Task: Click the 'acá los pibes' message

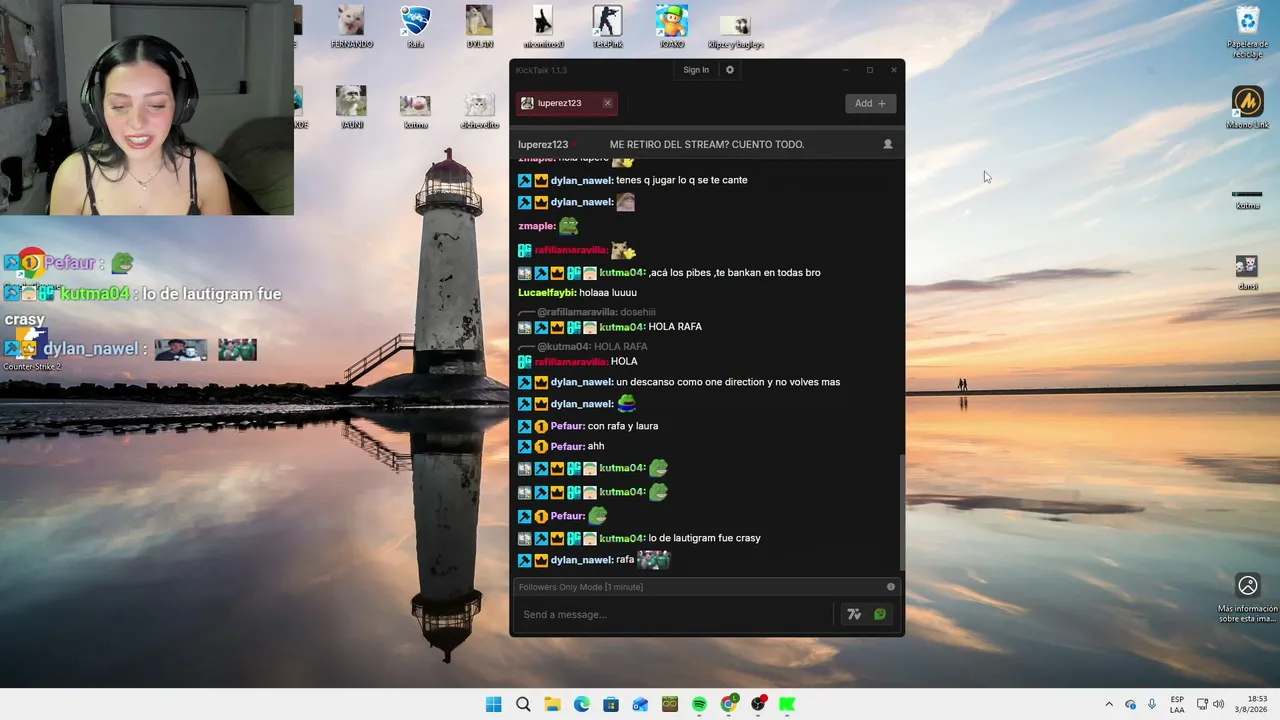Action: [x=735, y=273]
